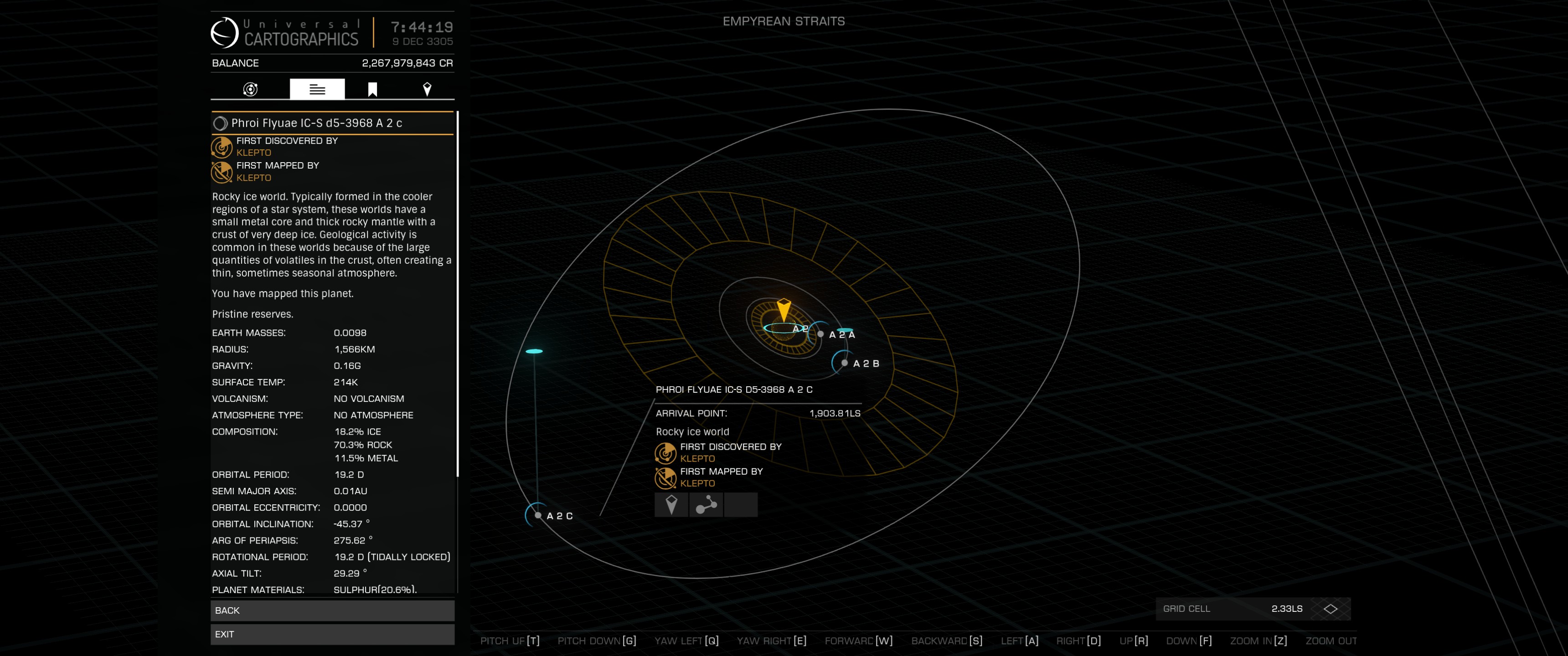Image resolution: width=1568 pixels, height=656 pixels.
Task: Click the YAW RIGHT [E] control hint
Action: click(x=772, y=641)
